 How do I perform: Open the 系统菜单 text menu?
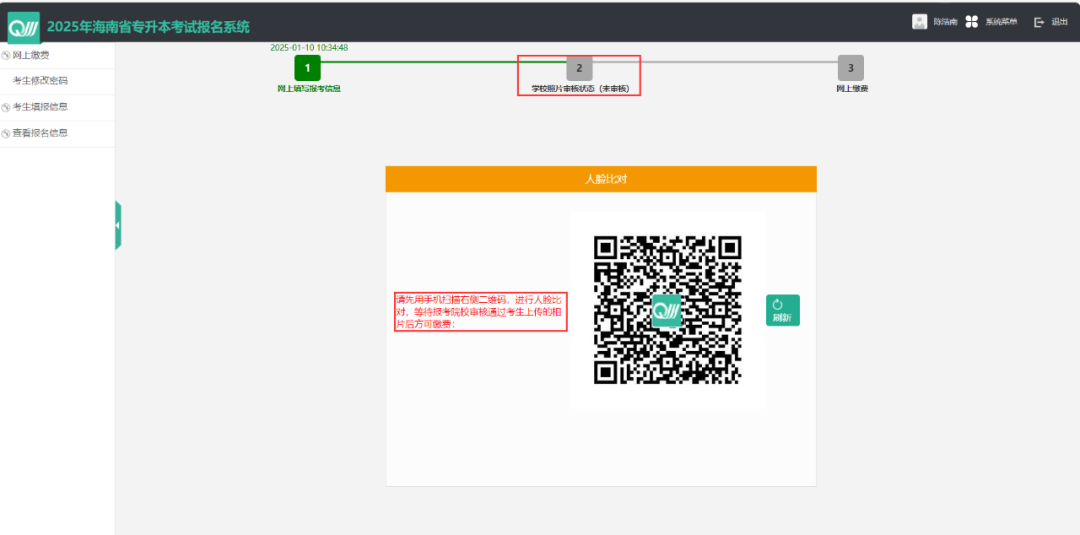(1001, 22)
